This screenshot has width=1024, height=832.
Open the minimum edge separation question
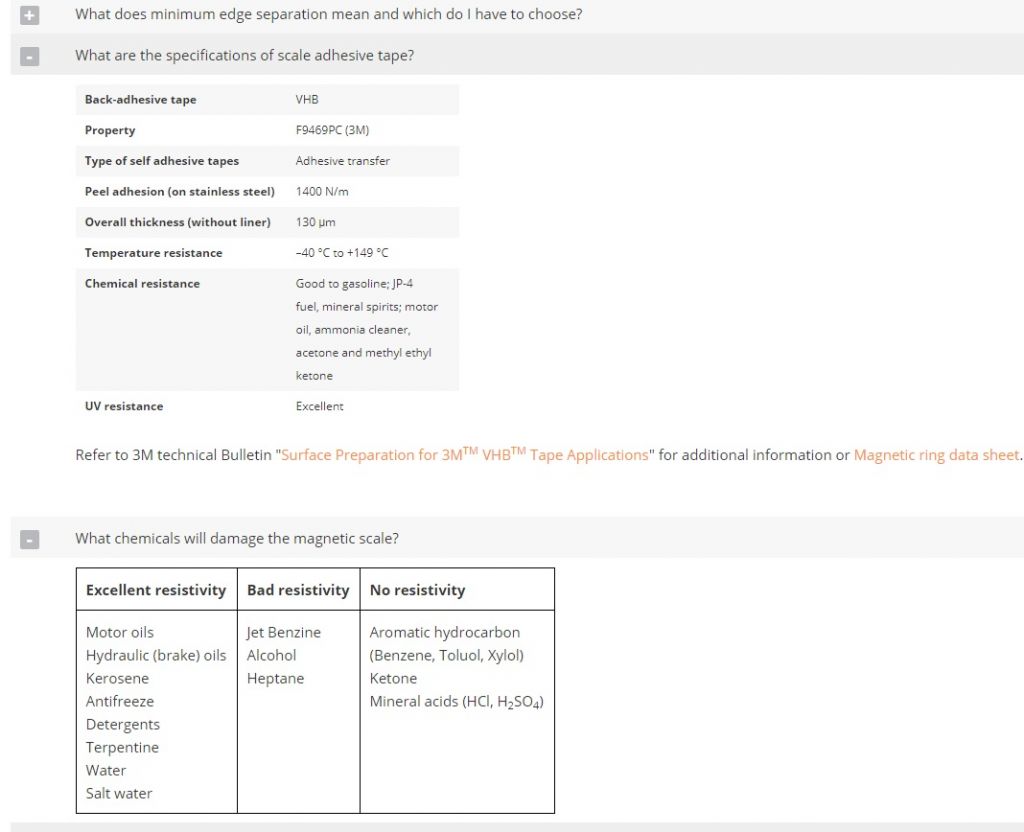328,14
